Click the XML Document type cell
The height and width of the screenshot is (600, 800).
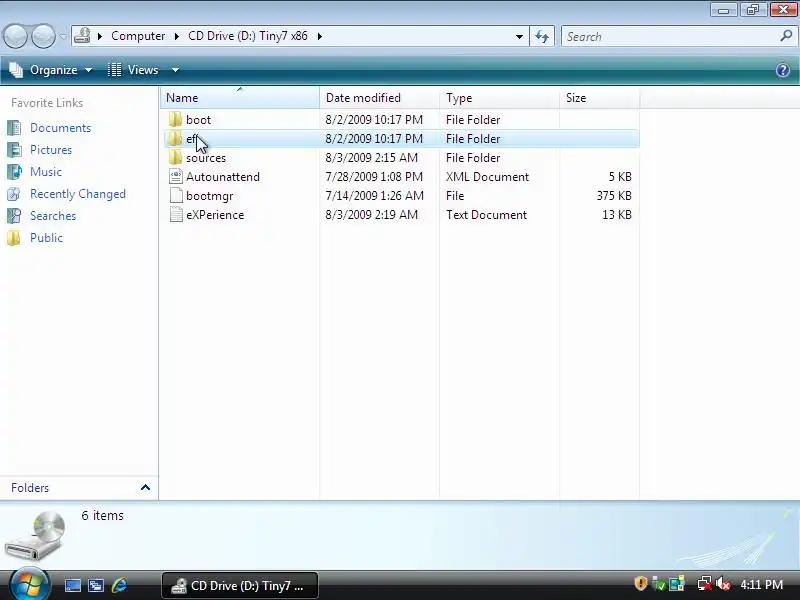(x=487, y=177)
